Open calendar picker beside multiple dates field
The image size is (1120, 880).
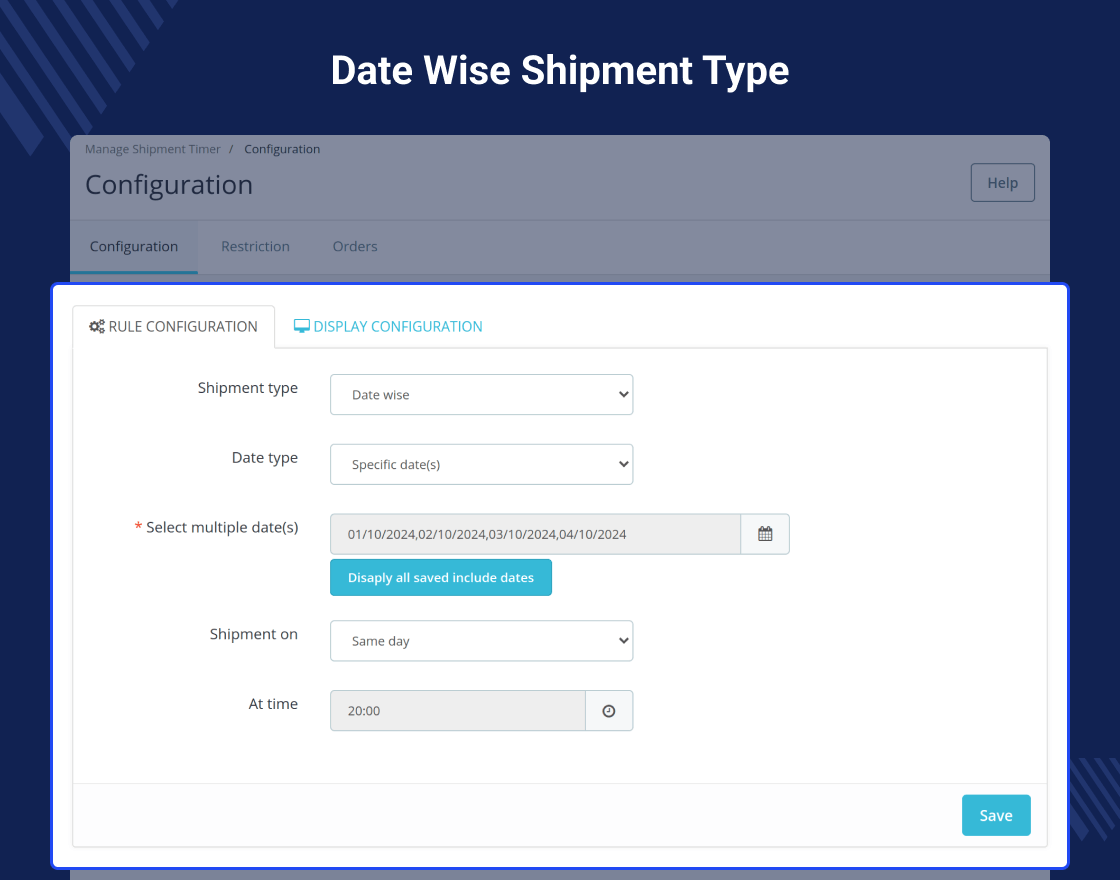tap(765, 534)
